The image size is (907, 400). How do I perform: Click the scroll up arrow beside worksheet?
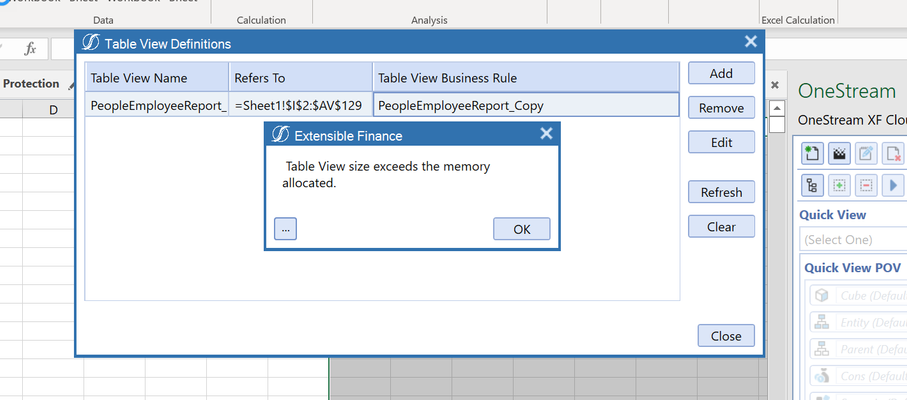pyautogui.click(x=777, y=108)
